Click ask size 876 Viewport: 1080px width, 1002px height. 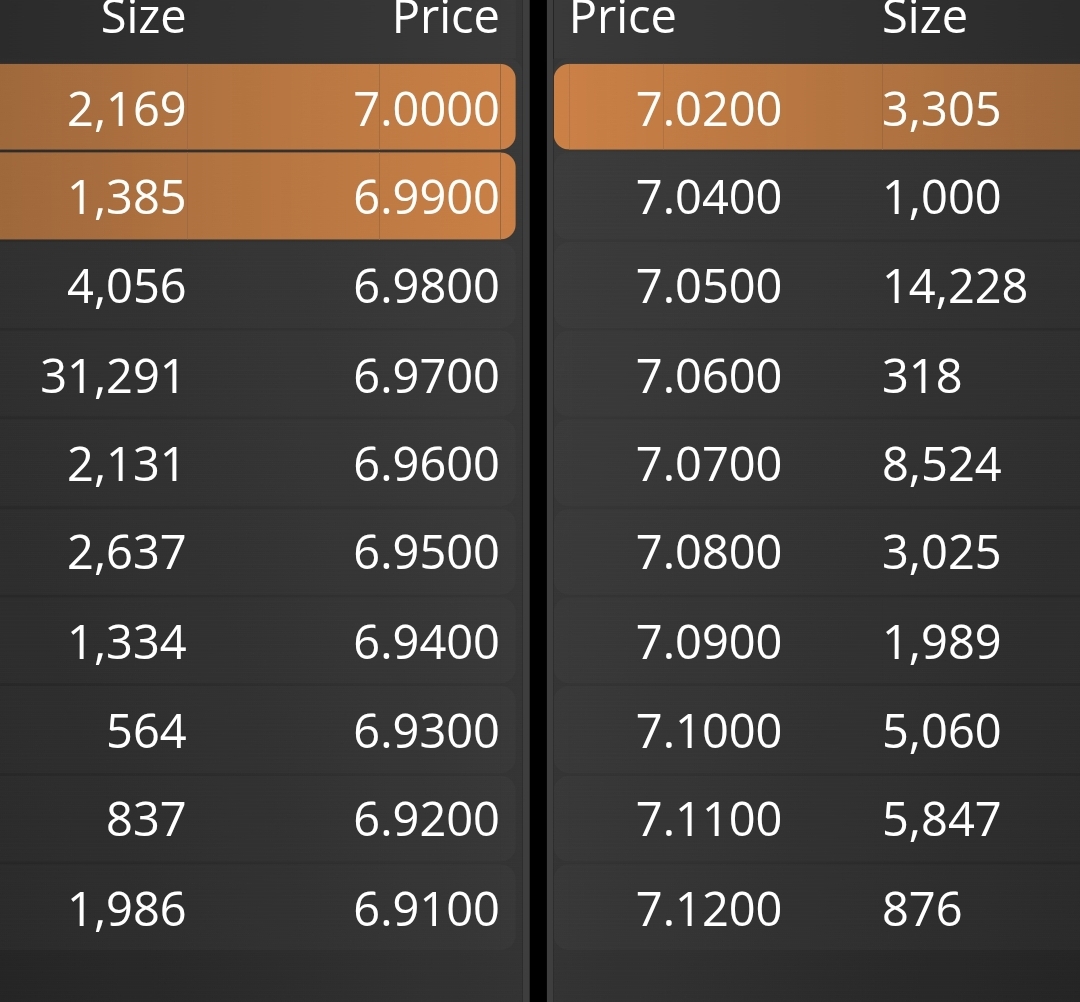pos(922,908)
